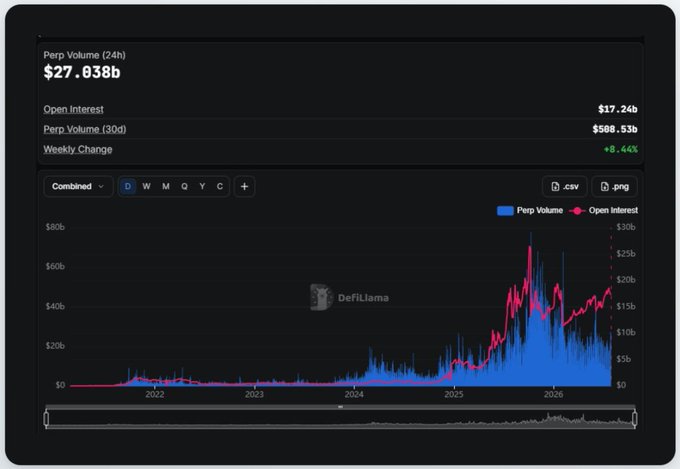Click the $17.24b open interest value
The width and height of the screenshot is (680, 469).
[x=618, y=109]
